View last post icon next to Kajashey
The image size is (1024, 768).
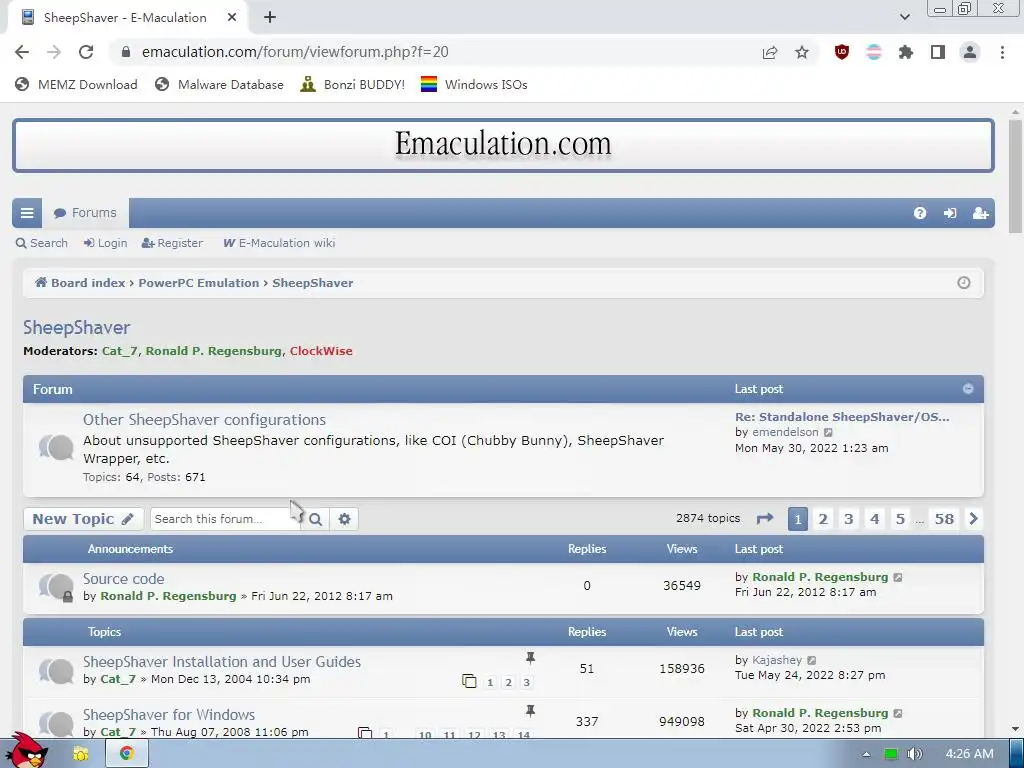tap(812, 660)
